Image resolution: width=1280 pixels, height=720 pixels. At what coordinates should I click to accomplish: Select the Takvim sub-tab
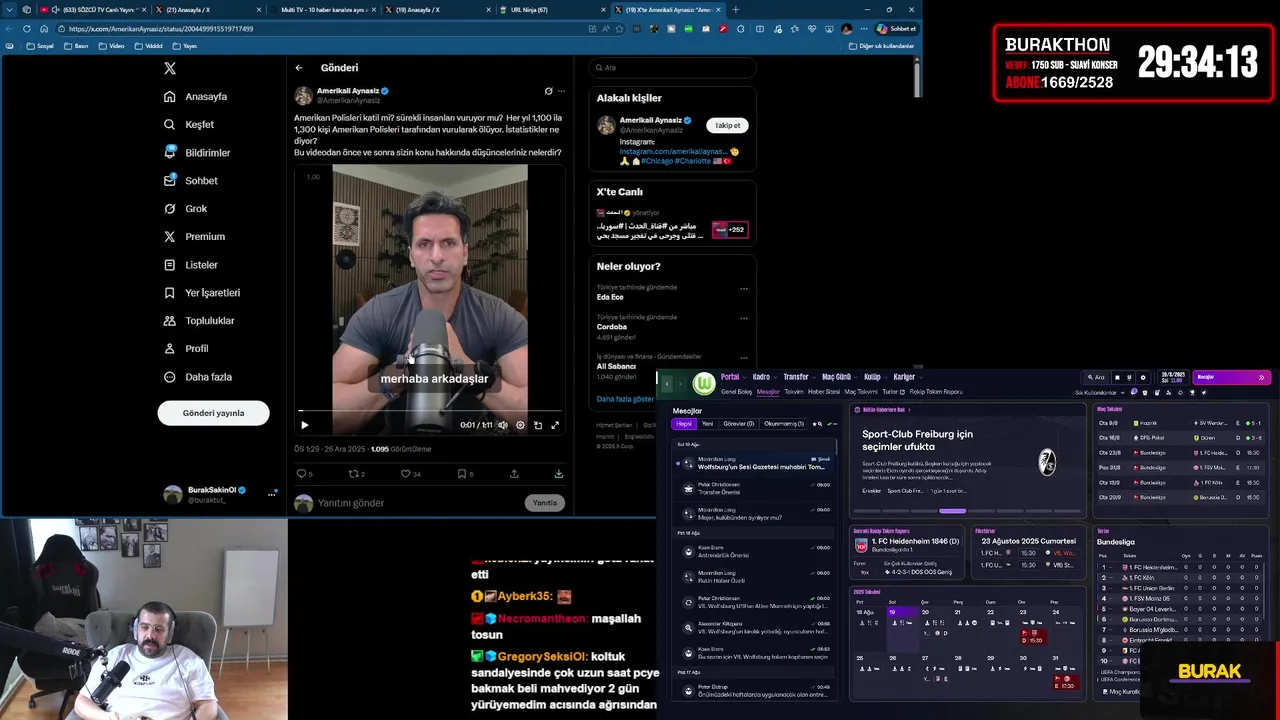(x=794, y=392)
